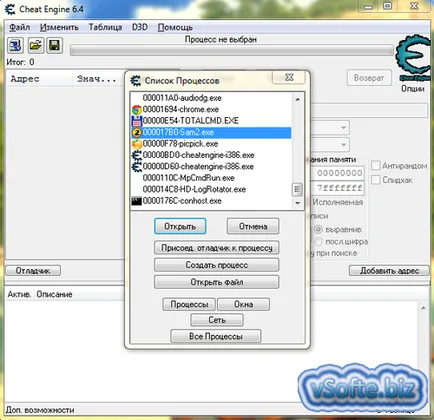Enable the Спидхак checkbox

click(376, 180)
